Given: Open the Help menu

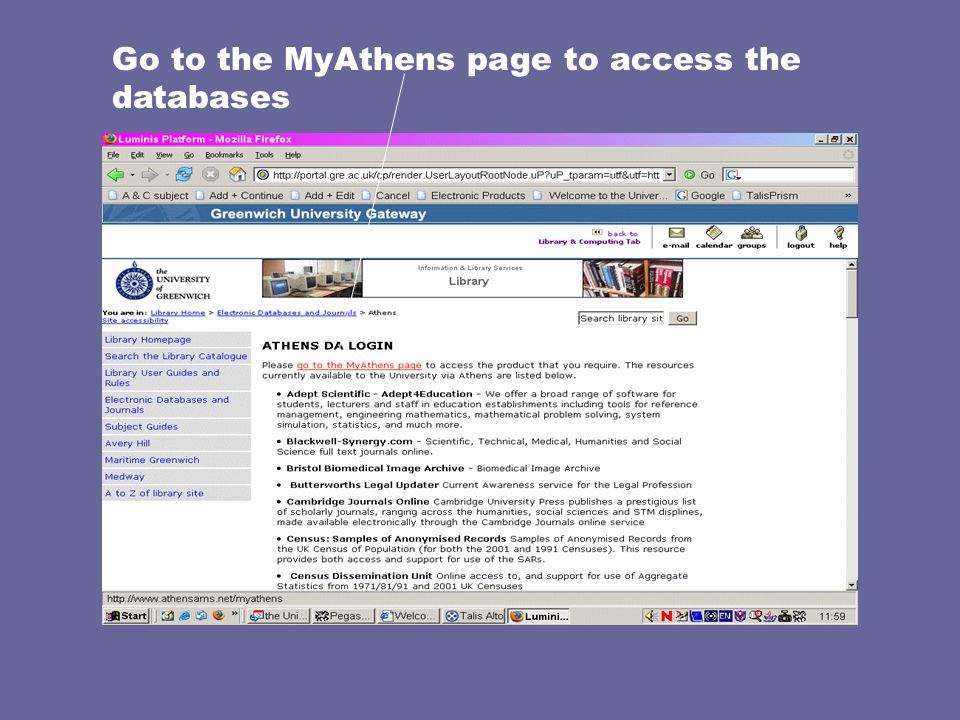Looking at the screenshot, I should coord(293,155).
